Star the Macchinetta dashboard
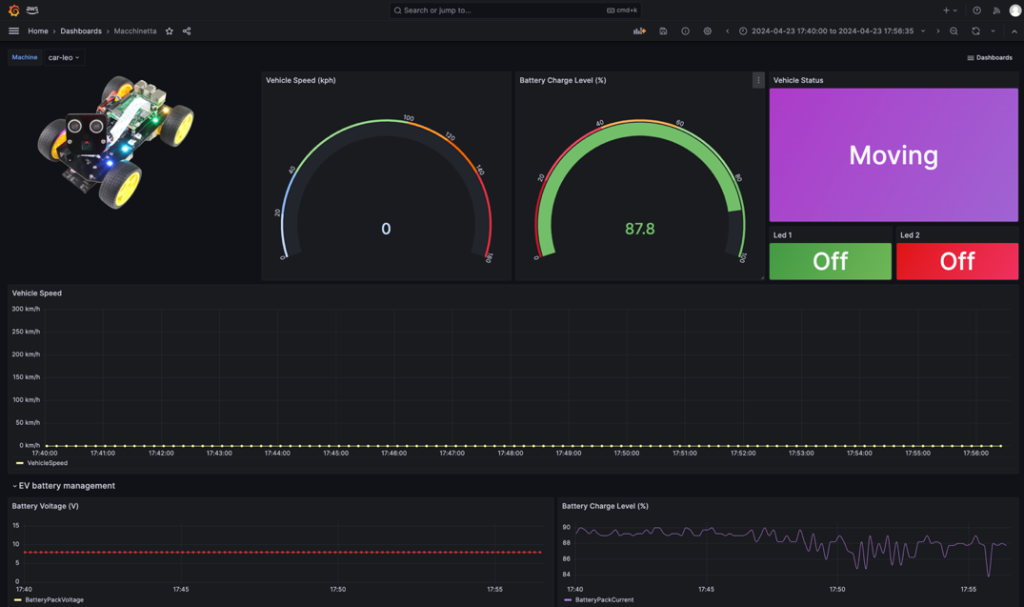This screenshot has height=607, width=1024. click(x=168, y=31)
